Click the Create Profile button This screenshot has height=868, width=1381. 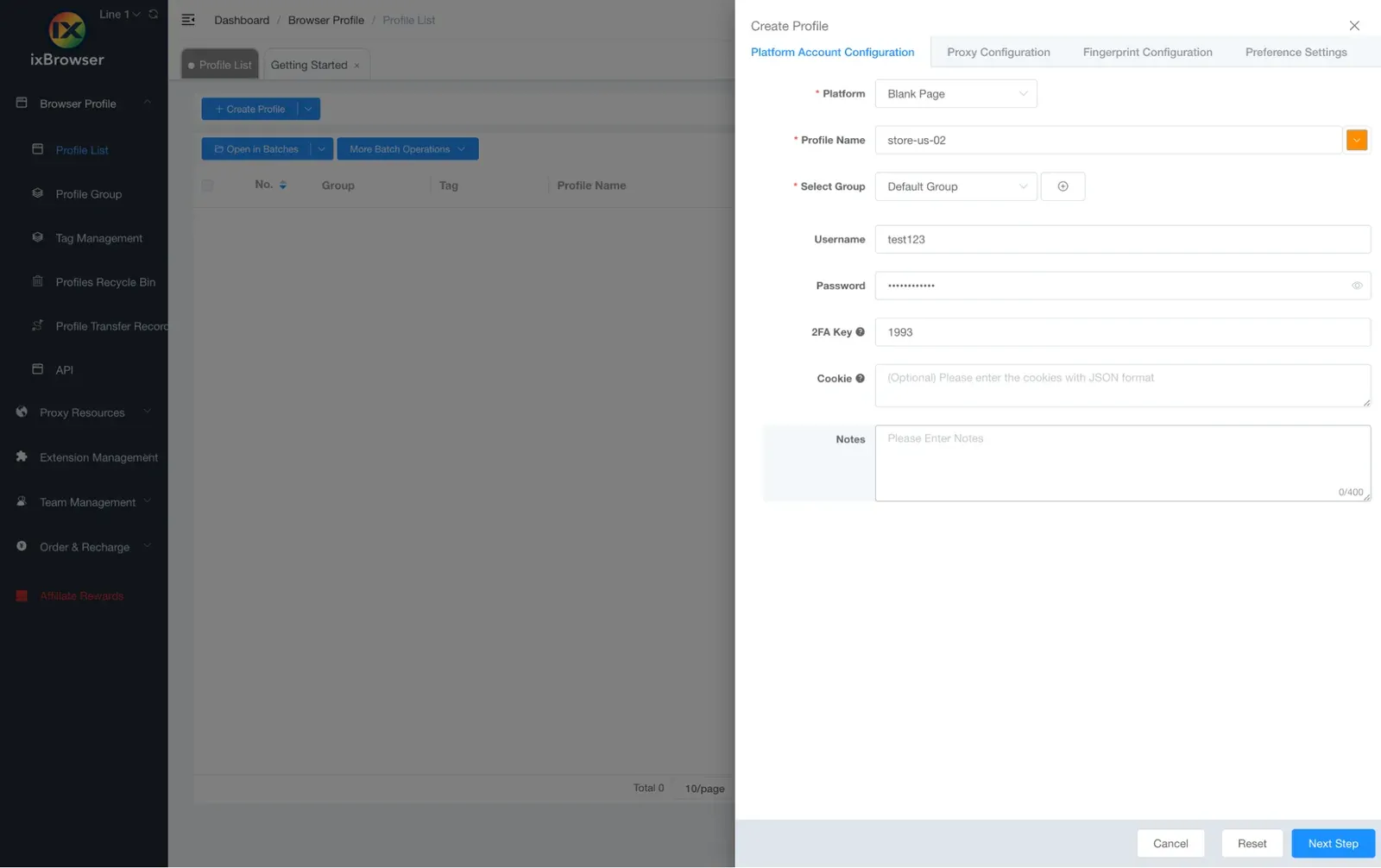coord(249,109)
